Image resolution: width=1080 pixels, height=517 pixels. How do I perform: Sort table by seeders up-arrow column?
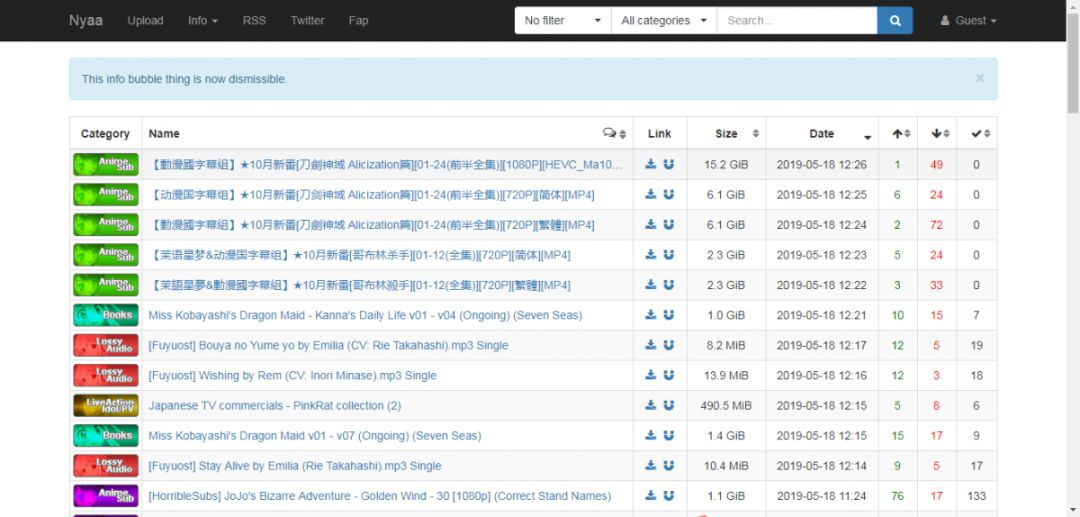tap(897, 133)
